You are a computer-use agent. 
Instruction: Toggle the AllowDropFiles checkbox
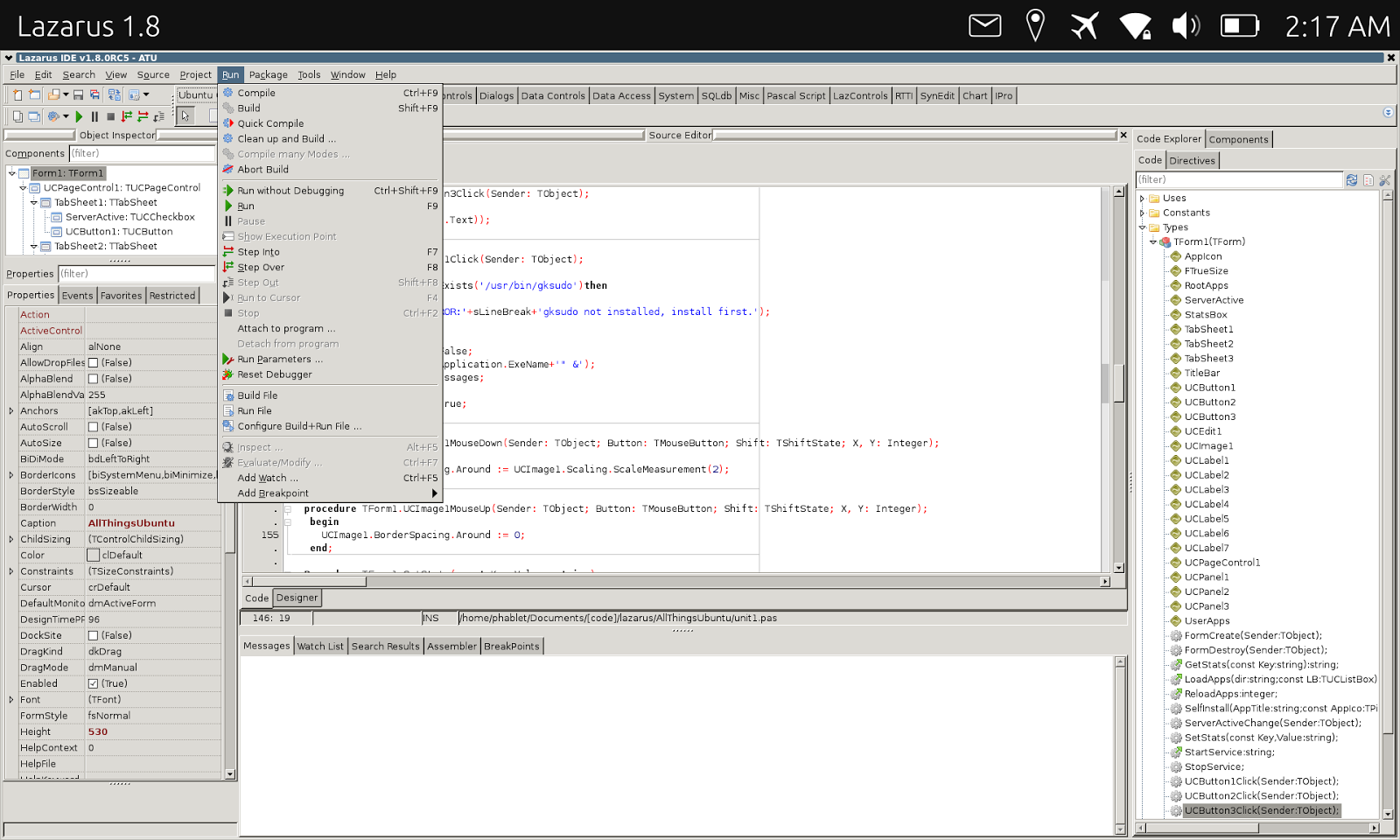point(93,363)
